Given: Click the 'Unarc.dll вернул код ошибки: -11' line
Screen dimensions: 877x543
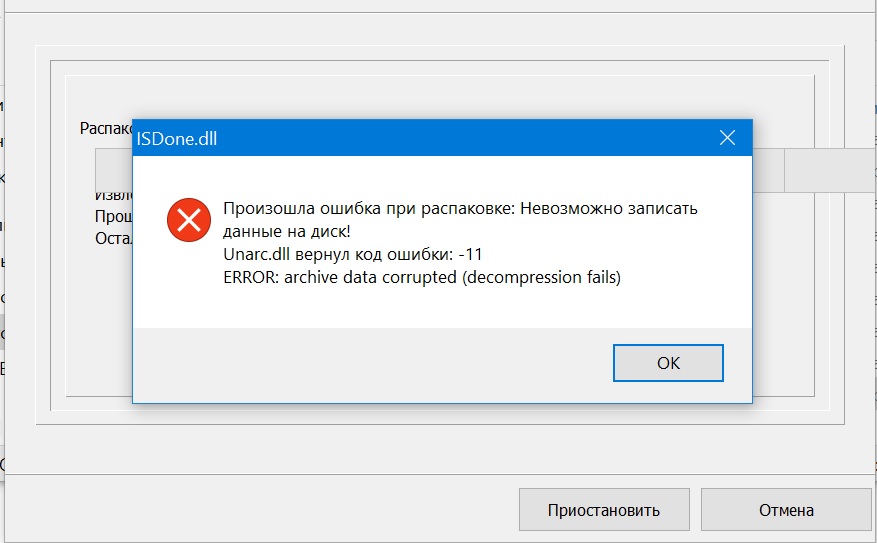Looking at the screenshot, I should [x=353, y=255].
